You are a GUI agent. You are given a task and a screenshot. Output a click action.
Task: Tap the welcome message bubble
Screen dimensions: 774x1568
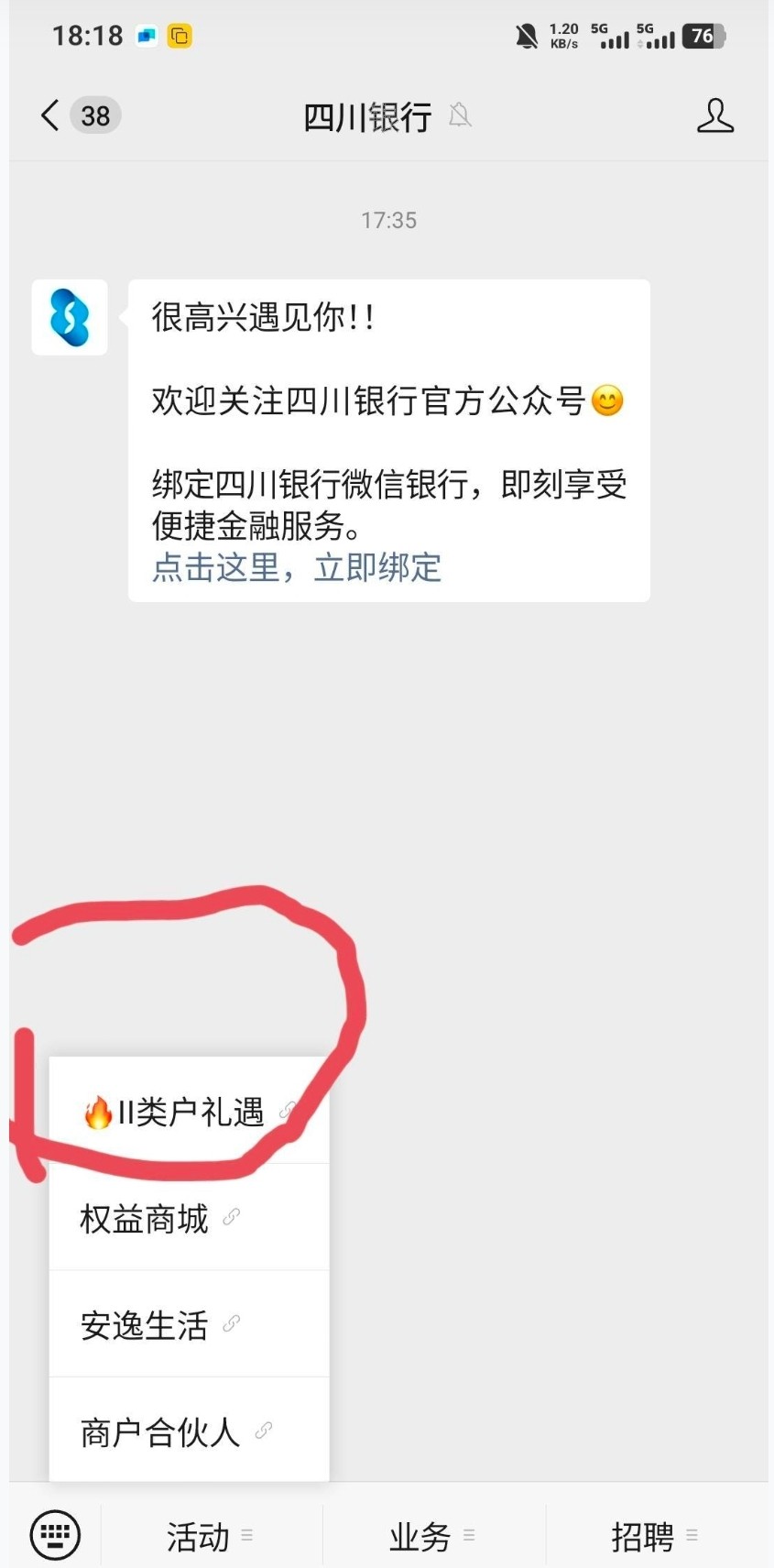point(389,441)
